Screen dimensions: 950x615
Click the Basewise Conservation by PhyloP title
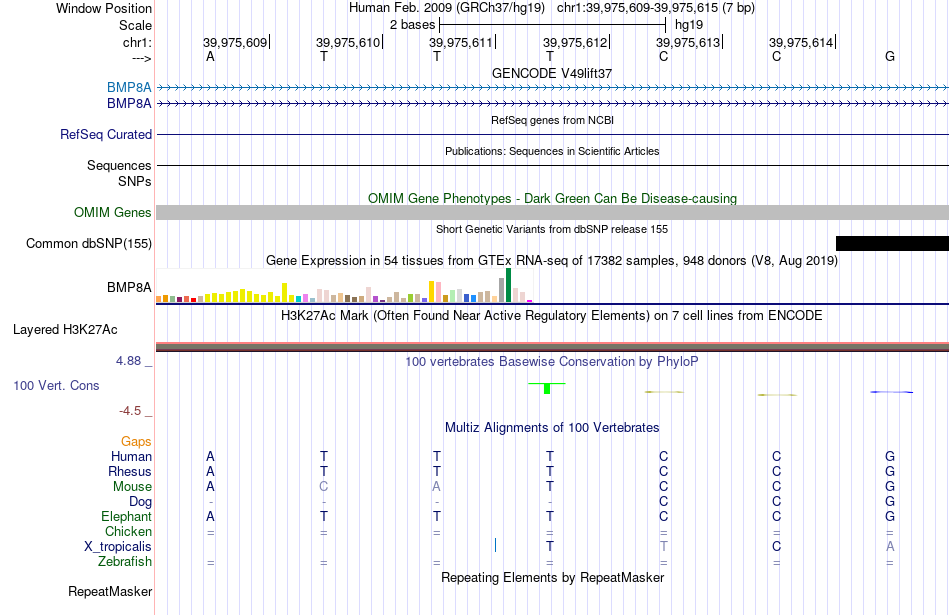click(551, 362)
